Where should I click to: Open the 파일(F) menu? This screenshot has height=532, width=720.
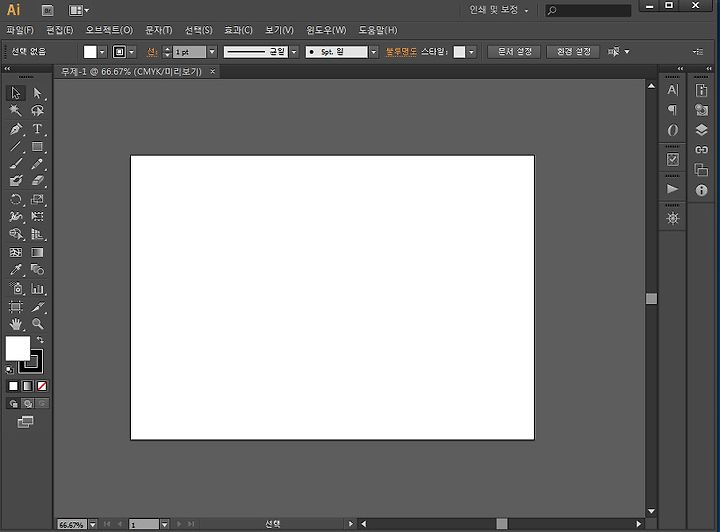pyautogui.click(x=20, y=30)
